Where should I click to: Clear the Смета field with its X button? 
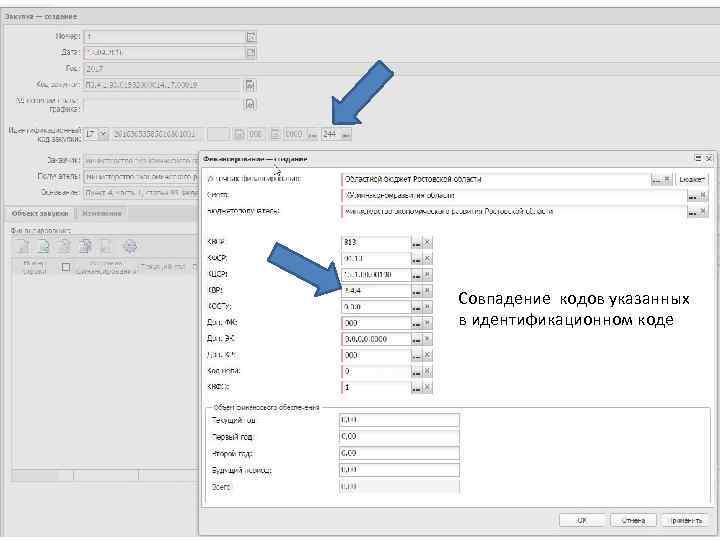click(703, 196)
